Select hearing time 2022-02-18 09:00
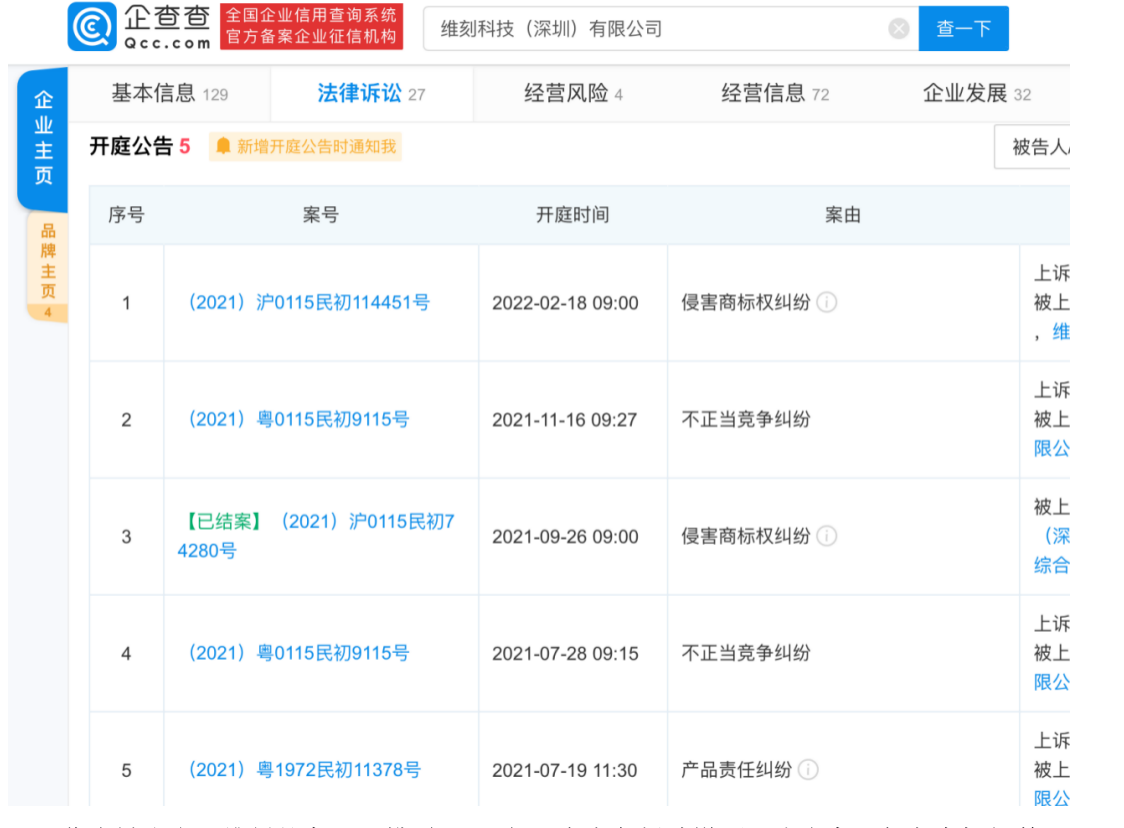The height and width of the screenshot is (828, 1124). pyautogui.click(x=565, y=303)
